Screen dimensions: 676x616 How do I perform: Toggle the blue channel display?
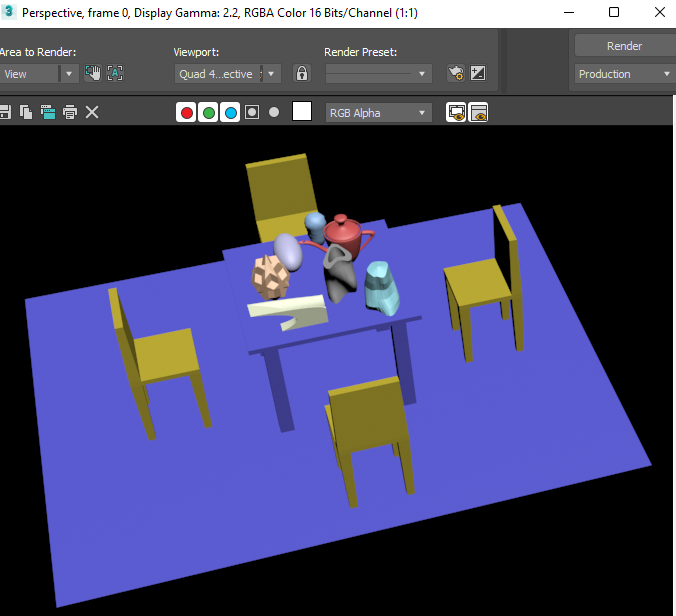(x=230, y=113)
